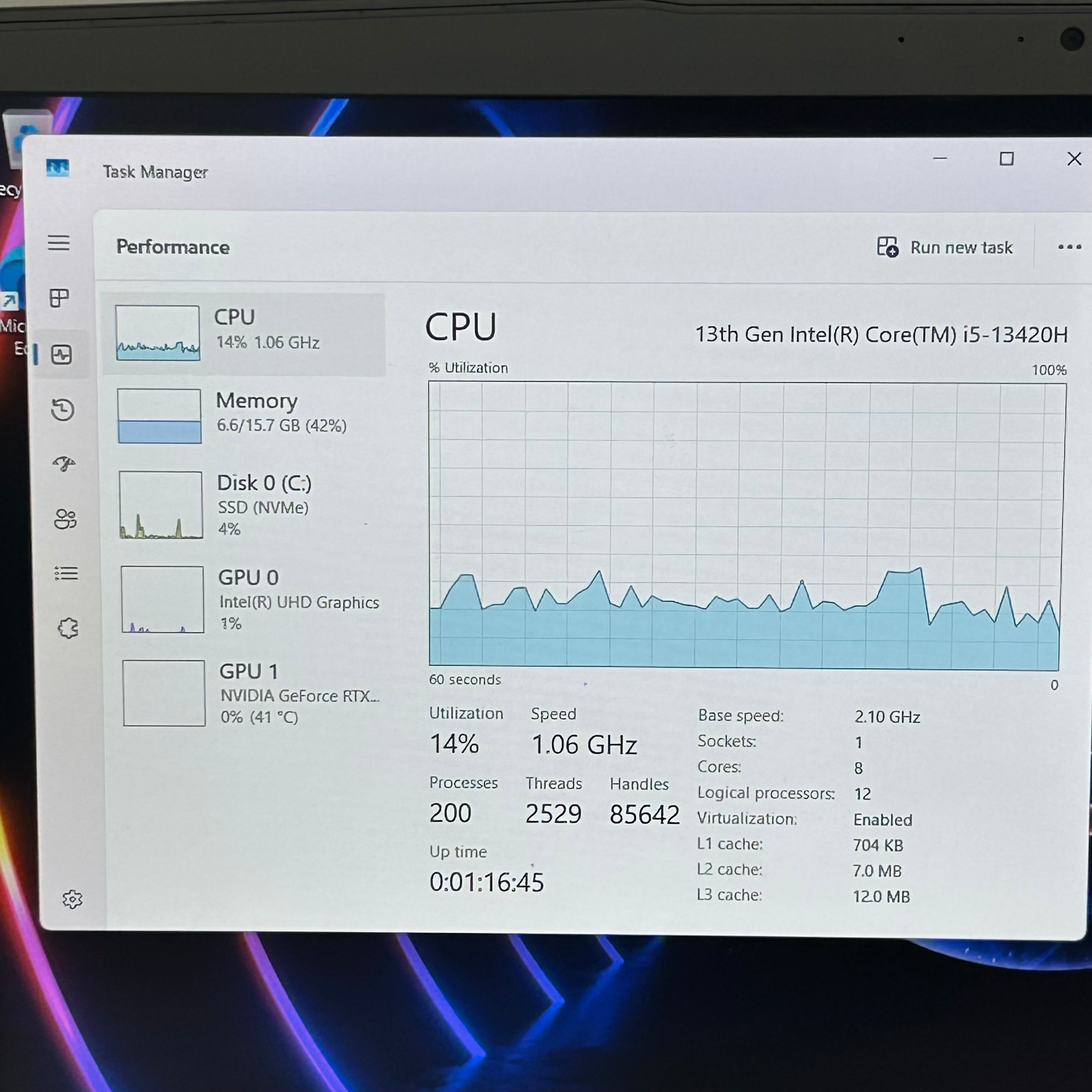Open the Users page icon
Image resolution: width=1092 pixels, height=1092 pixels.
(65, 519)
